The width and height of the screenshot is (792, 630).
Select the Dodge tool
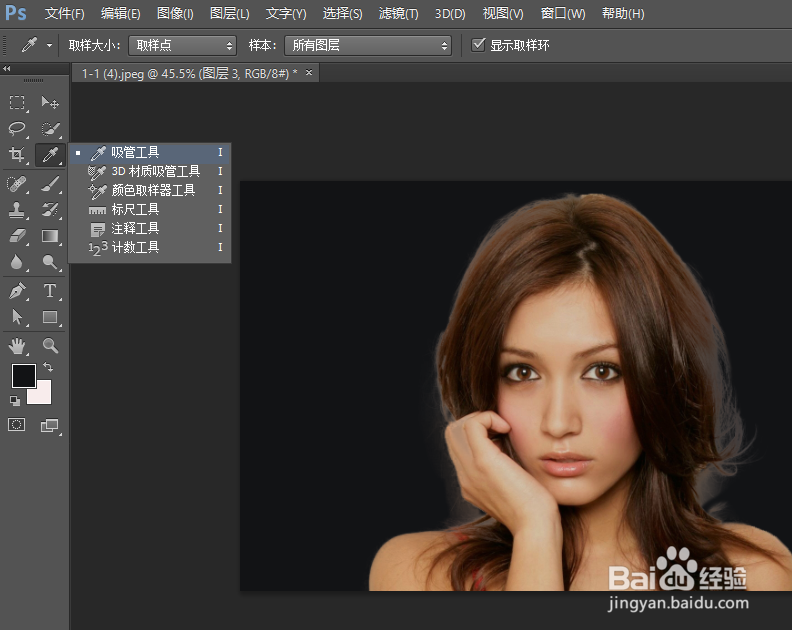50,262
